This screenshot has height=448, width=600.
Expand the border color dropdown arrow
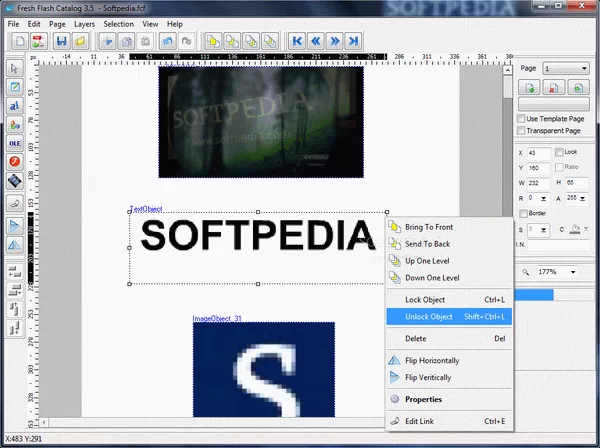(x=586, y=229)
